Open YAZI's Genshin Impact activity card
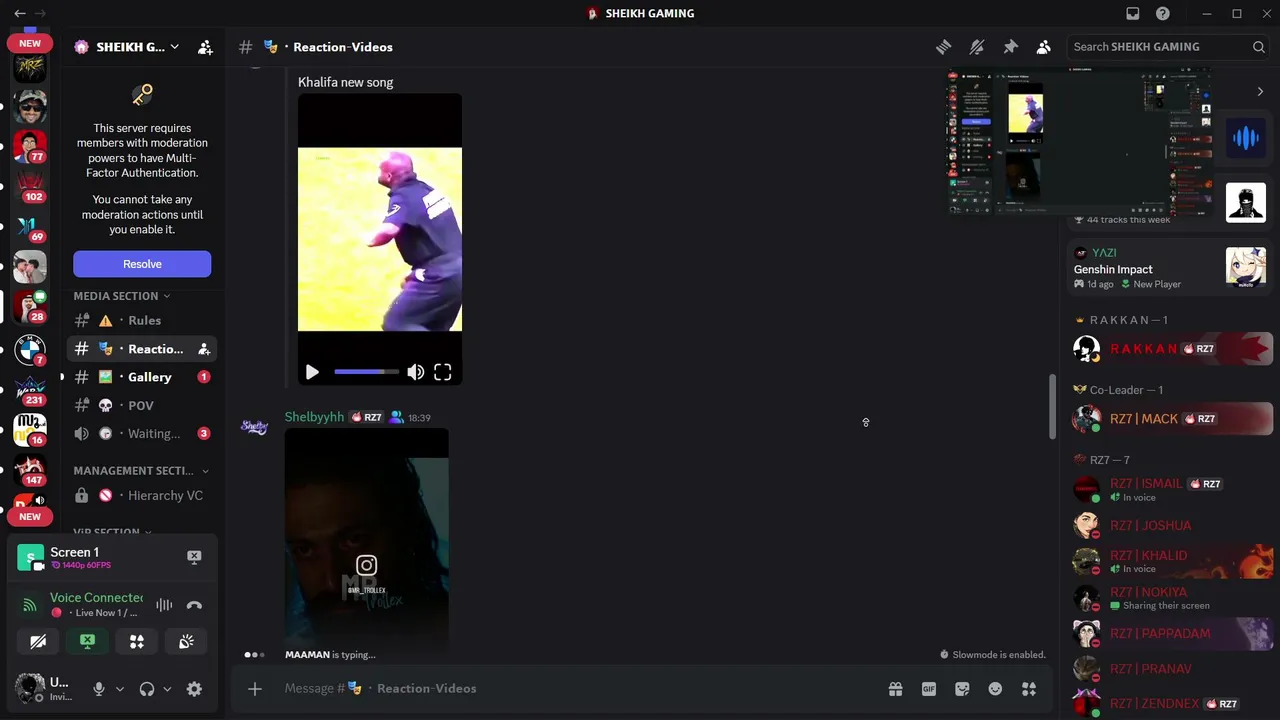Viewport: 1280px width, 720px height. pos(1168,269)
